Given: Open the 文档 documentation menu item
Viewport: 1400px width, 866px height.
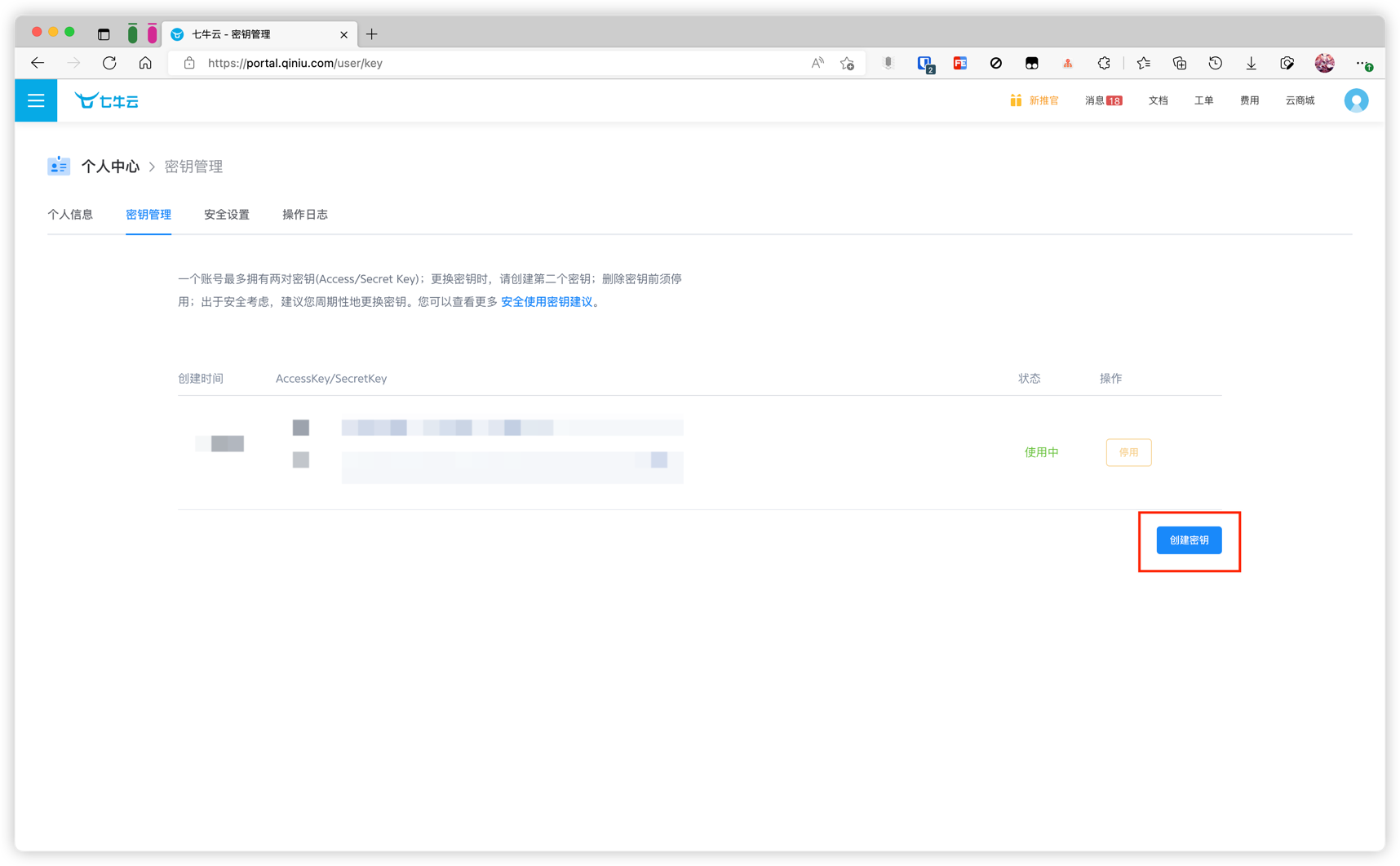Looking at the screenshot, I should pos(1158,100).
